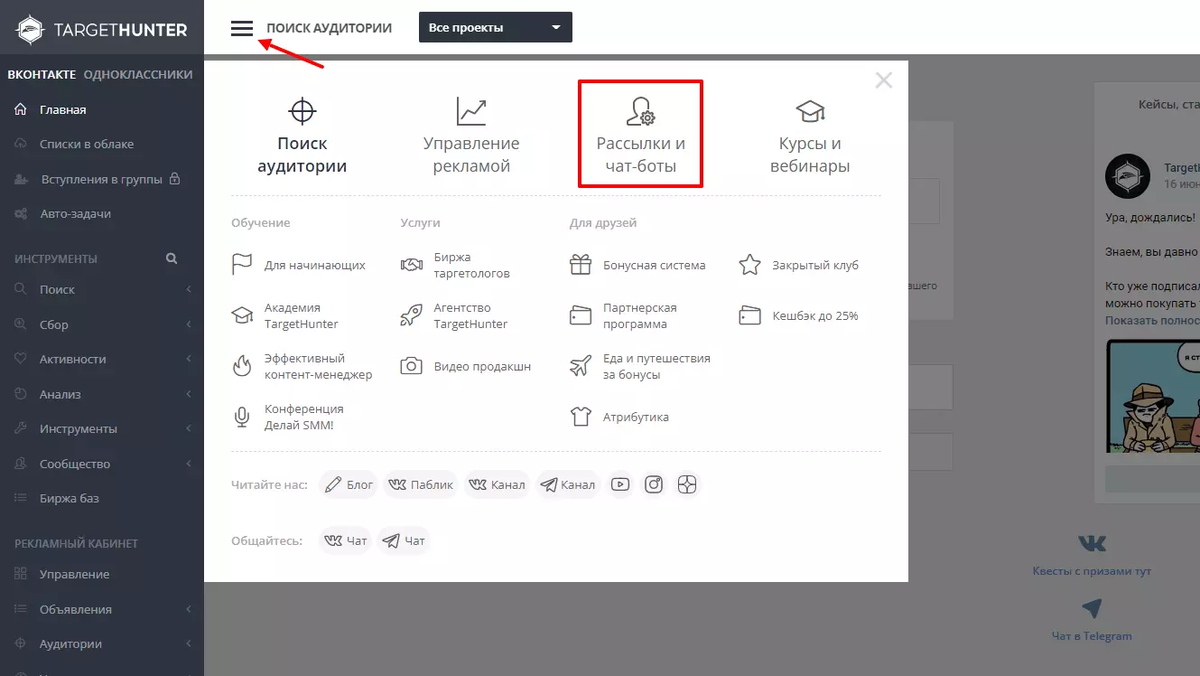Click the VK logo above Квесты
Screen dimensions: 1200x676
(x=1092, y=543)
